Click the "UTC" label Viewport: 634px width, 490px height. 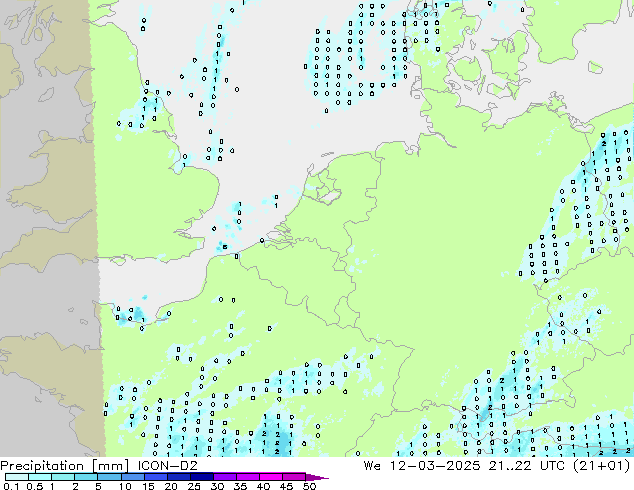(x=553, y=465)
